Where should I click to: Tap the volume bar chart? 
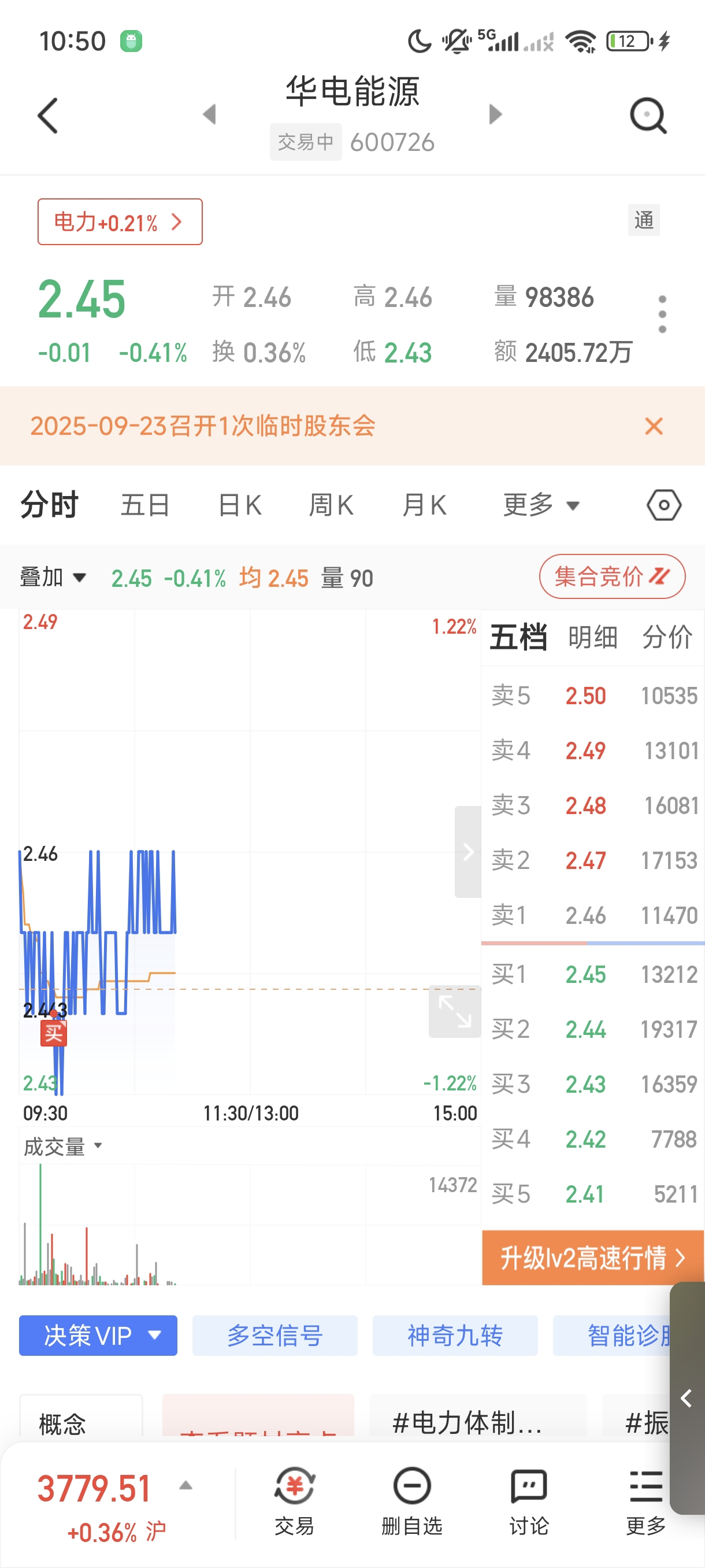[250, 1224]
